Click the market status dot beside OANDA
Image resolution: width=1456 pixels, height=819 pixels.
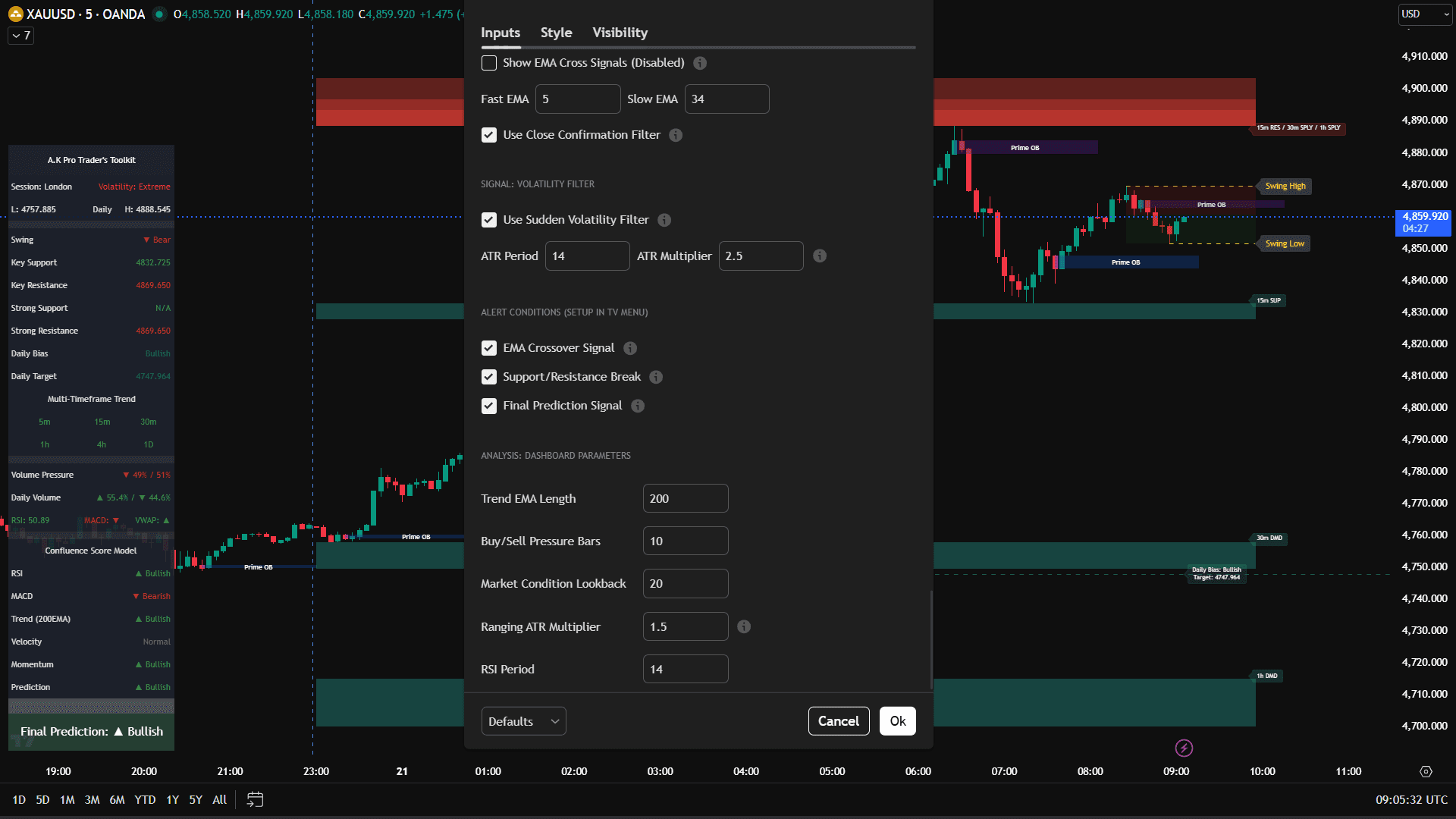coord(159,14)
